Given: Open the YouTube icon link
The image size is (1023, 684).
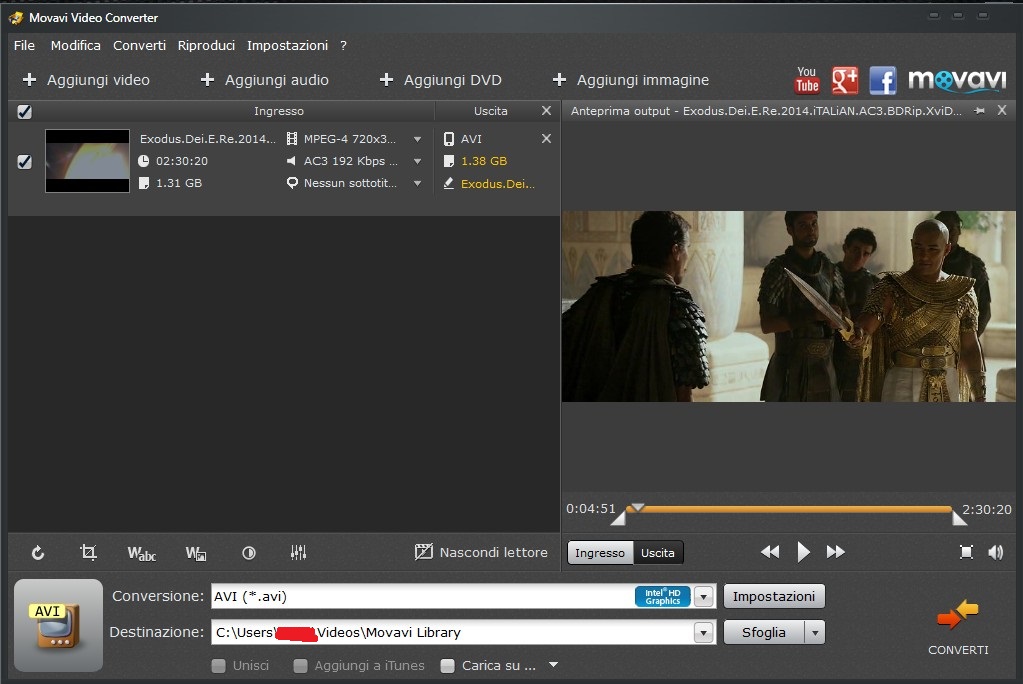Looking at the screenshot, I should 807,80.
